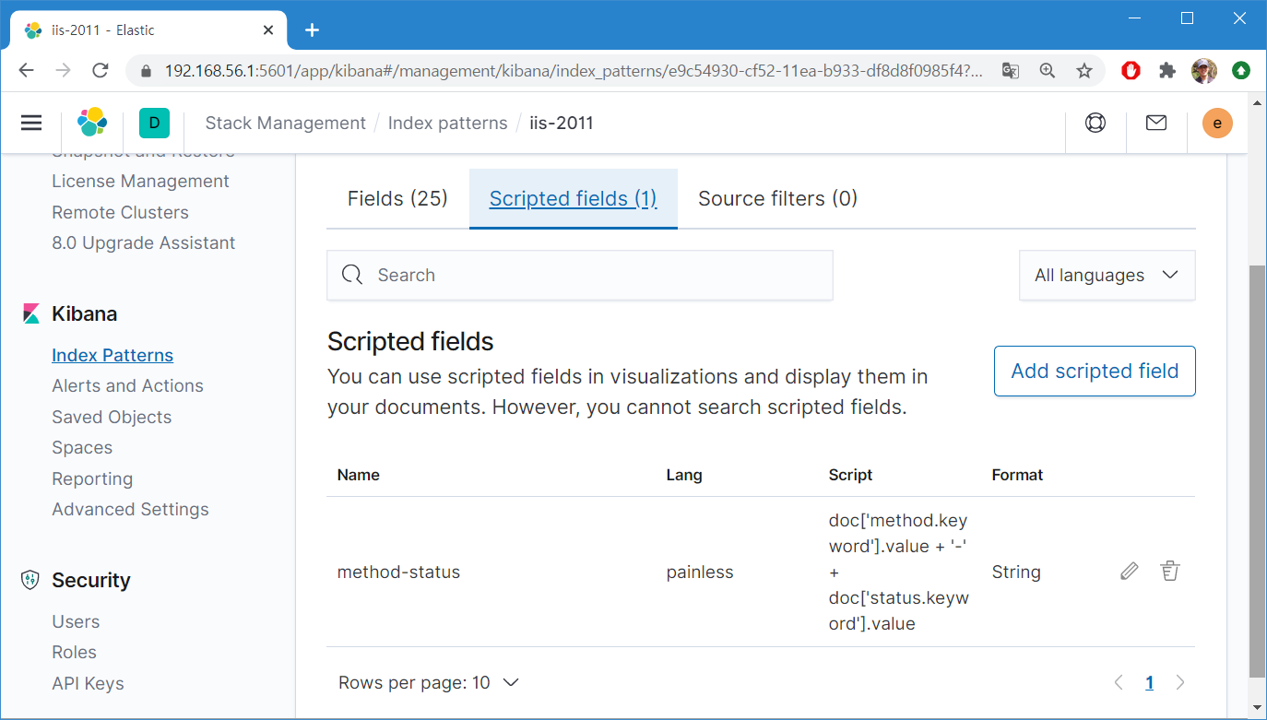Open Saved Objects in sidebar
This screenshot has height=720, width=1267.
click(112, 417)
